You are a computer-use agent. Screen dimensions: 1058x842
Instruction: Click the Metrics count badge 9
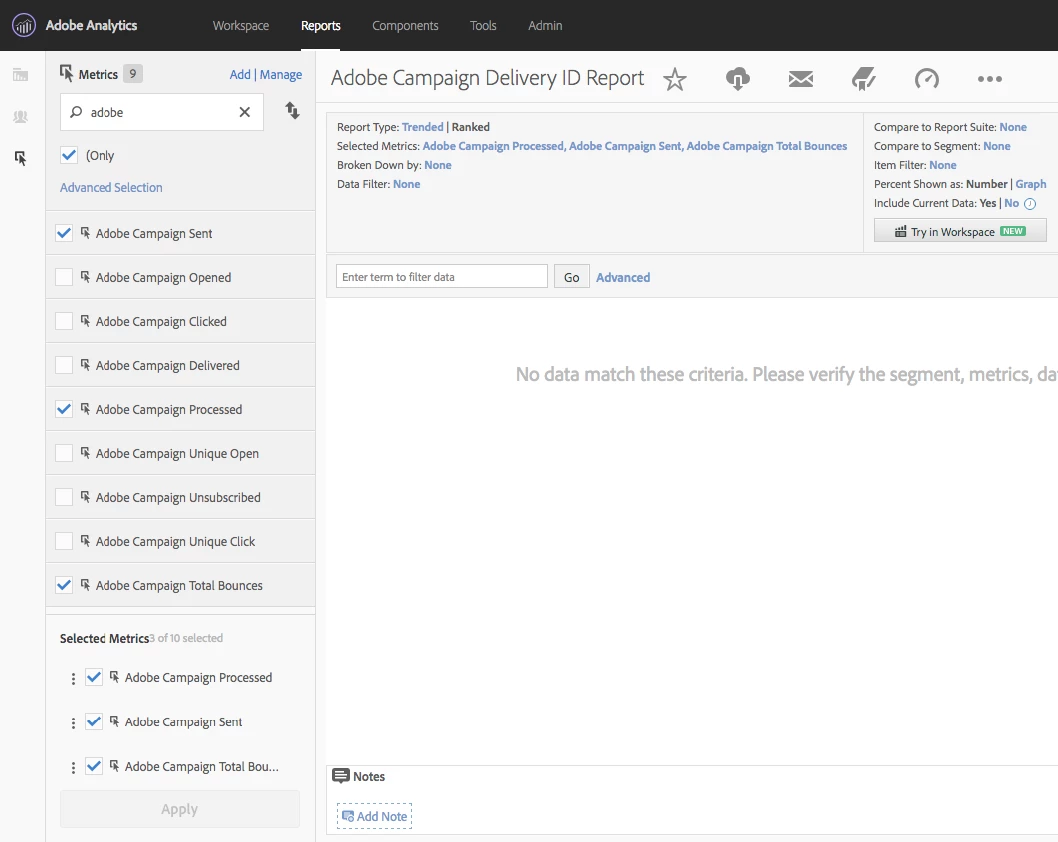(x=133, y=74)
